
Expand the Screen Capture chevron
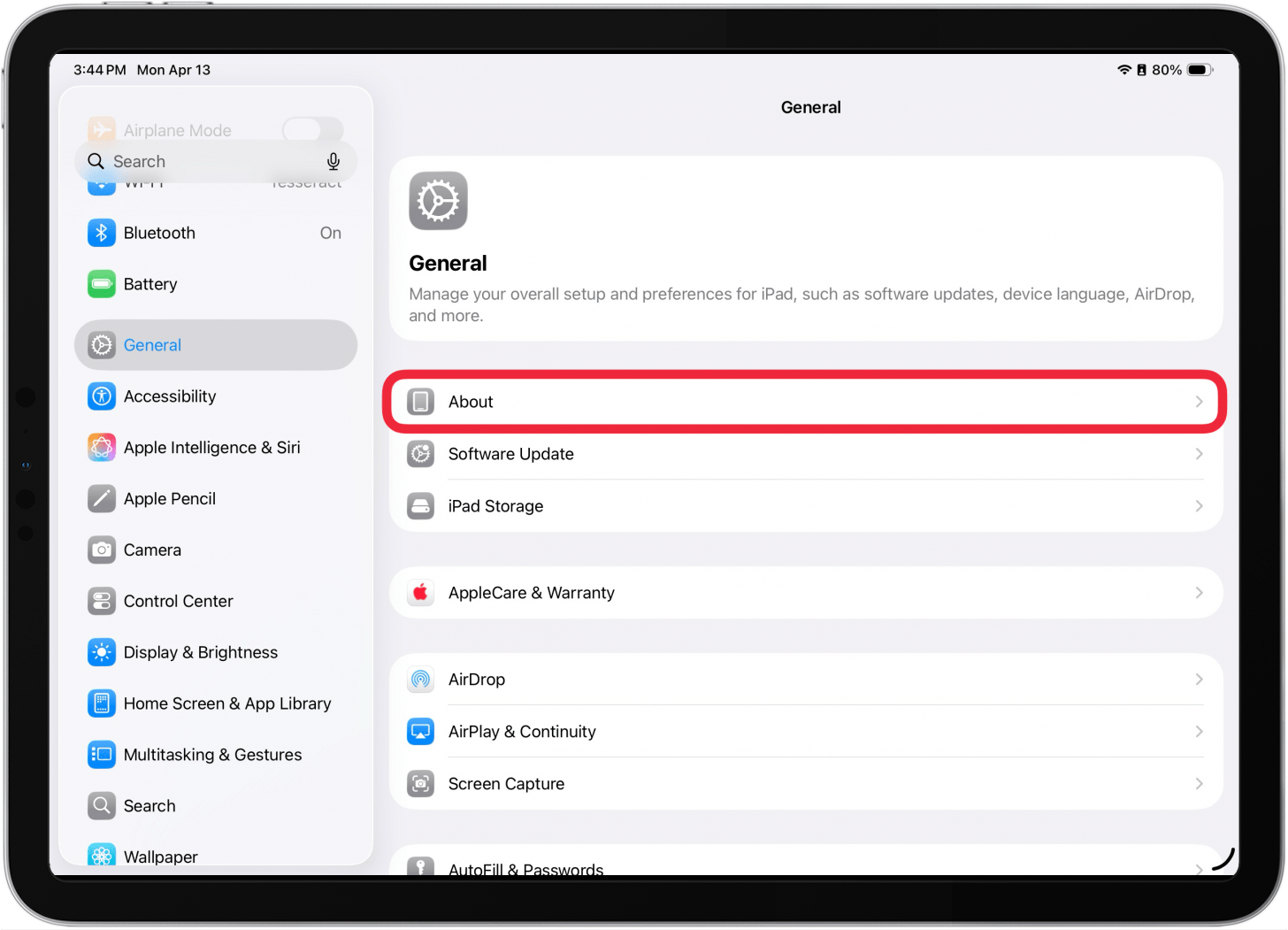tap(1199, 784)
